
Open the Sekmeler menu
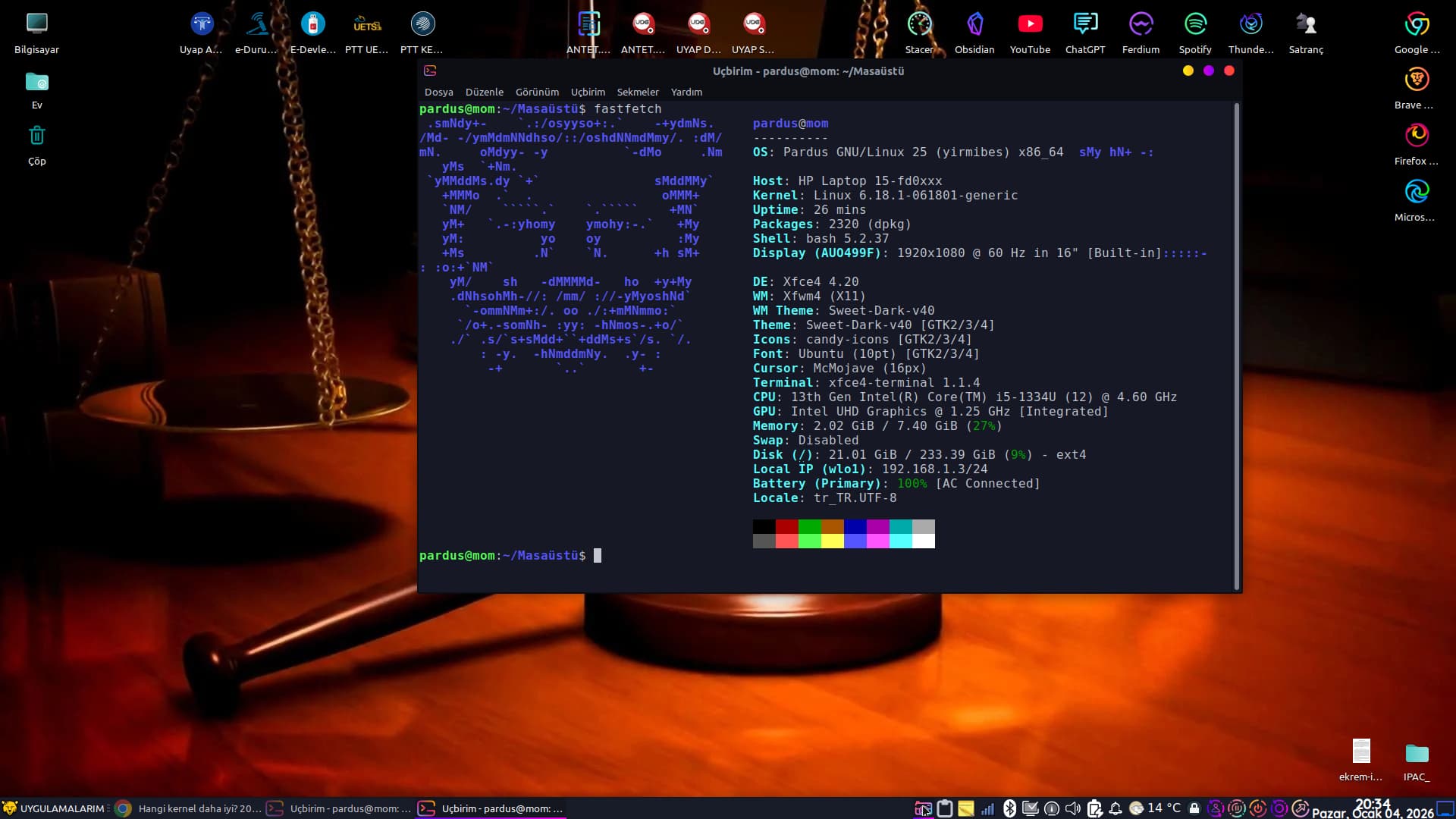(637, 92)
